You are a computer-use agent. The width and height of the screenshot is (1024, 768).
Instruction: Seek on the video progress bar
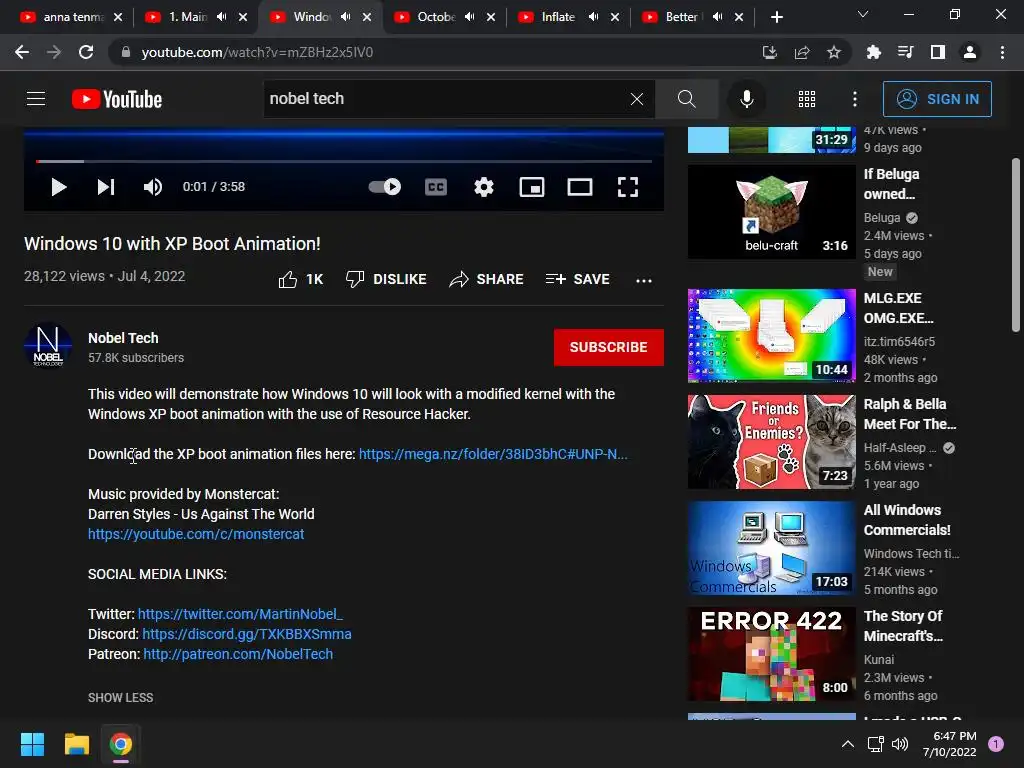[344, 161]
